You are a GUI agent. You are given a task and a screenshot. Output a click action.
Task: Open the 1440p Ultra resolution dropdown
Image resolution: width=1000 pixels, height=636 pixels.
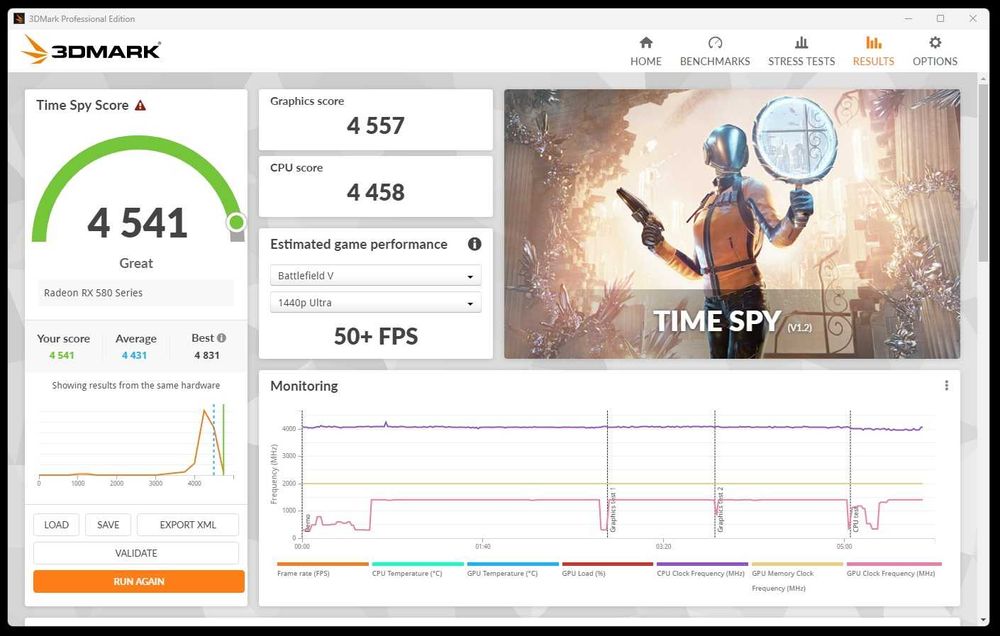click(x=376, y=302)
